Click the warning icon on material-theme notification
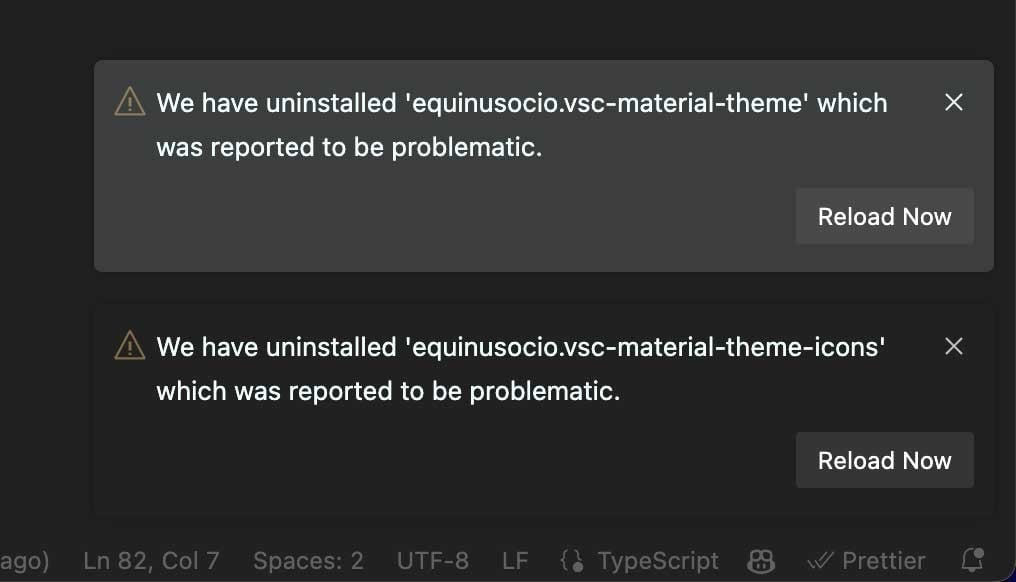The image size is (1016, 582). click(x=130, y=102)
